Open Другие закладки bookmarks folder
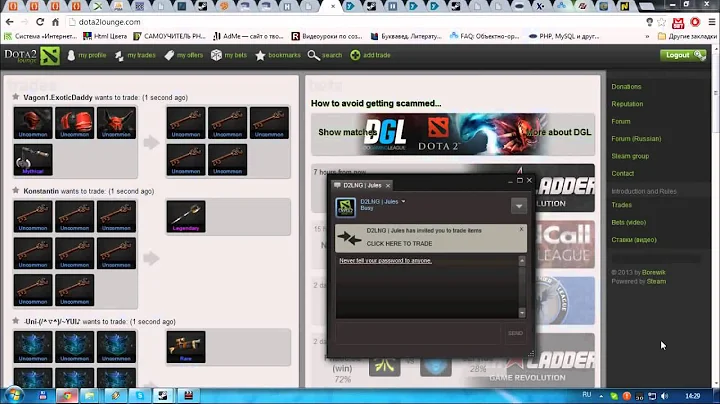Image resolution: width=720 pixels, height=404 pixels. coord(687,36)
